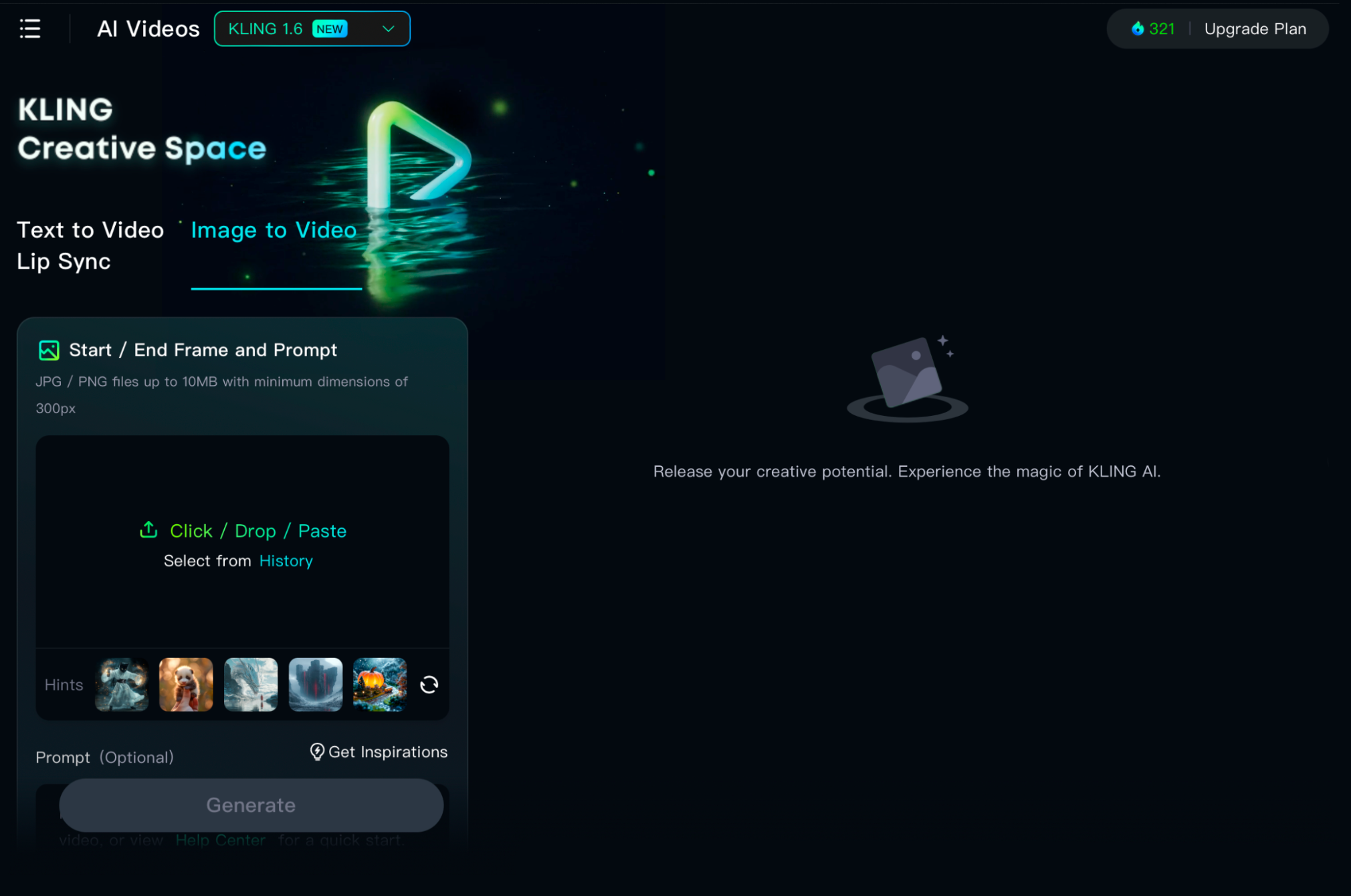The width and height of the screenshot is (1351, 896).
Task: Click the NEW badge on the model selector
Action: click(330, 29)
